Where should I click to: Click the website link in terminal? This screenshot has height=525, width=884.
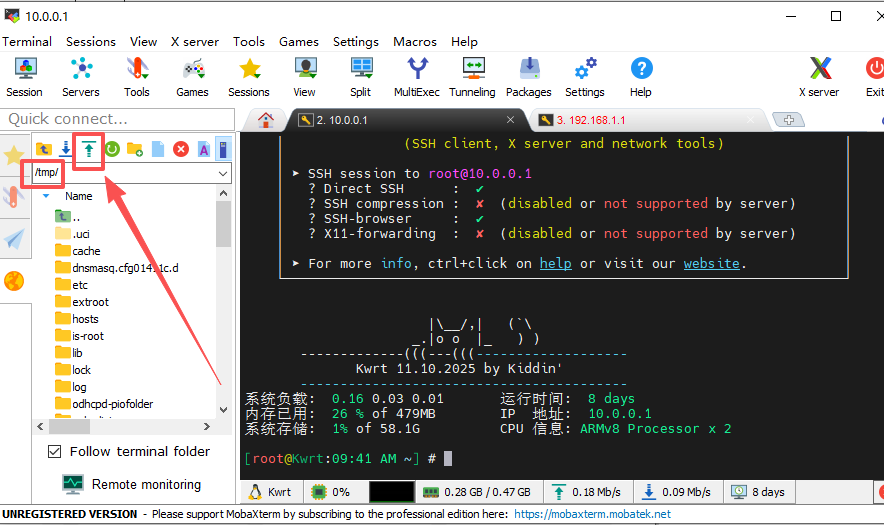pos(711,263)
